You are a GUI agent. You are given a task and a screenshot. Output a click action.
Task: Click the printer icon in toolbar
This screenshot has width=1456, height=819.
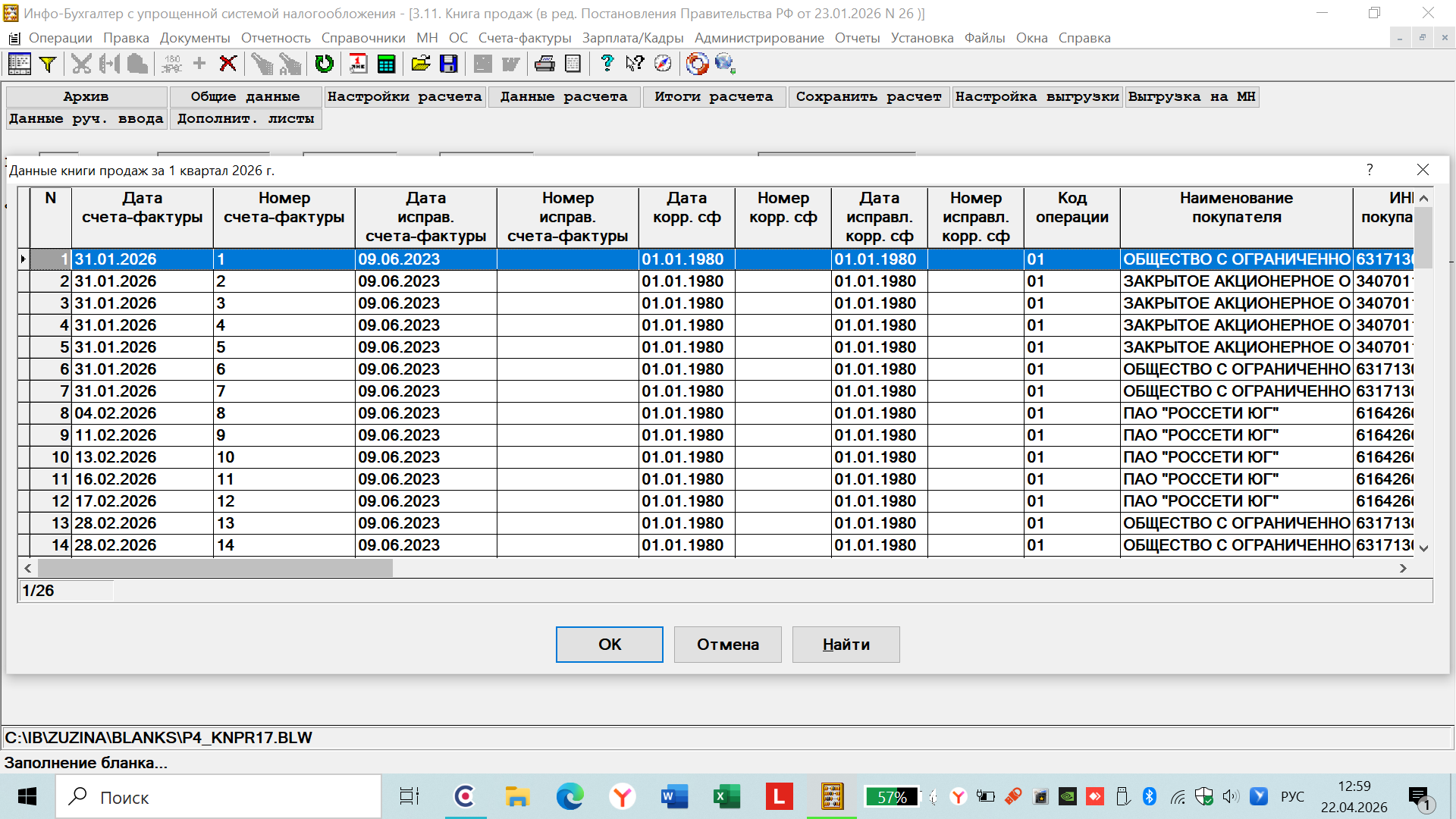point(544,64)
